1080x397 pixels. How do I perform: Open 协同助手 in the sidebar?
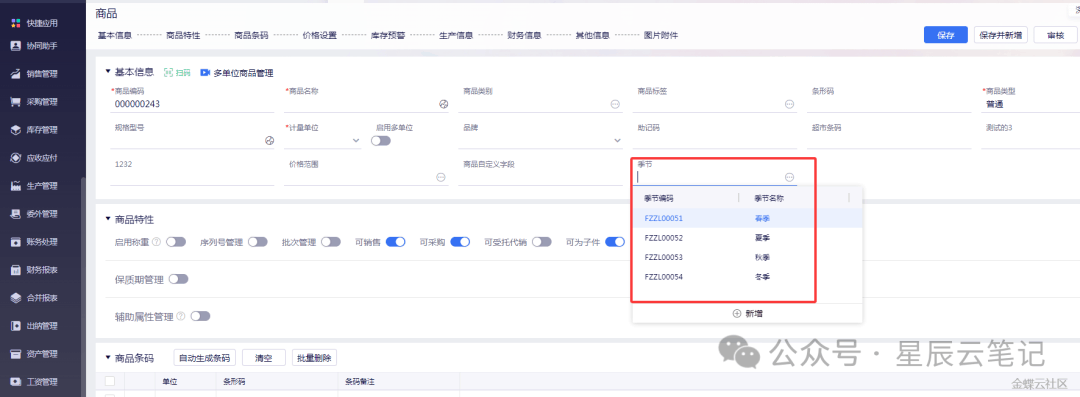[x=34, y=46]
